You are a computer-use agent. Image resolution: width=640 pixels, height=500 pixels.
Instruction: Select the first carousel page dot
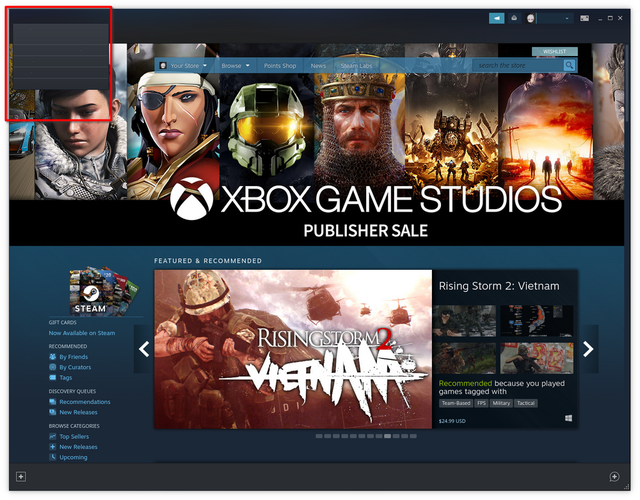[x=319, y=436]
